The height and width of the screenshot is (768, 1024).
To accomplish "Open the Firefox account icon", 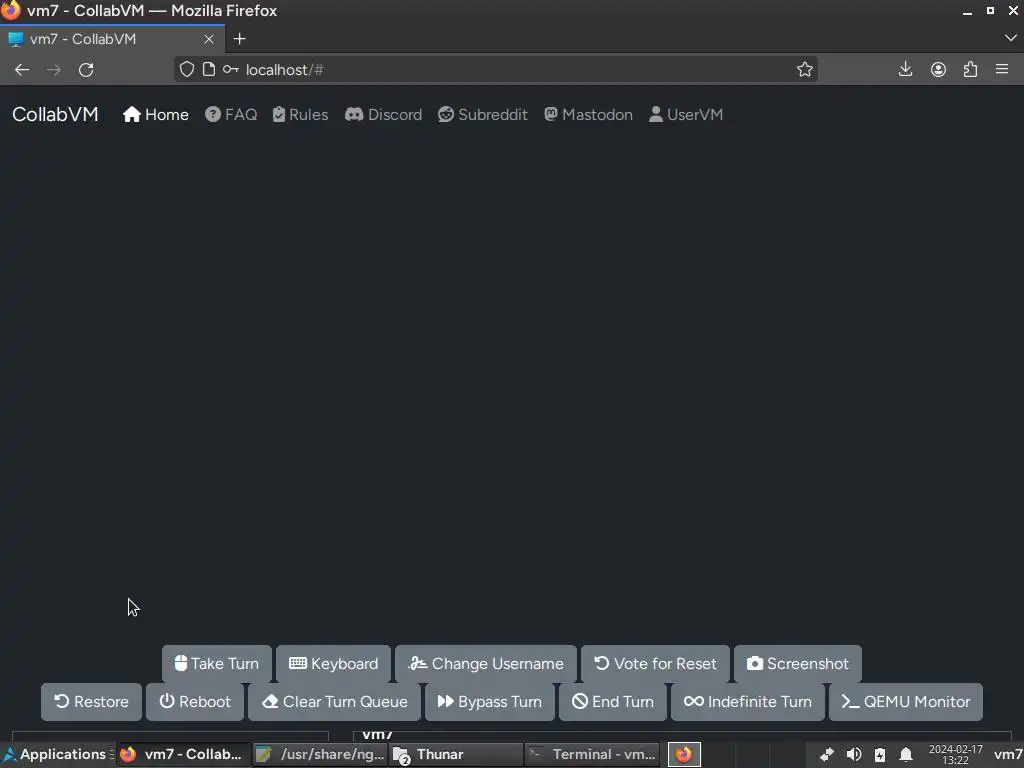I will point(938,69).
